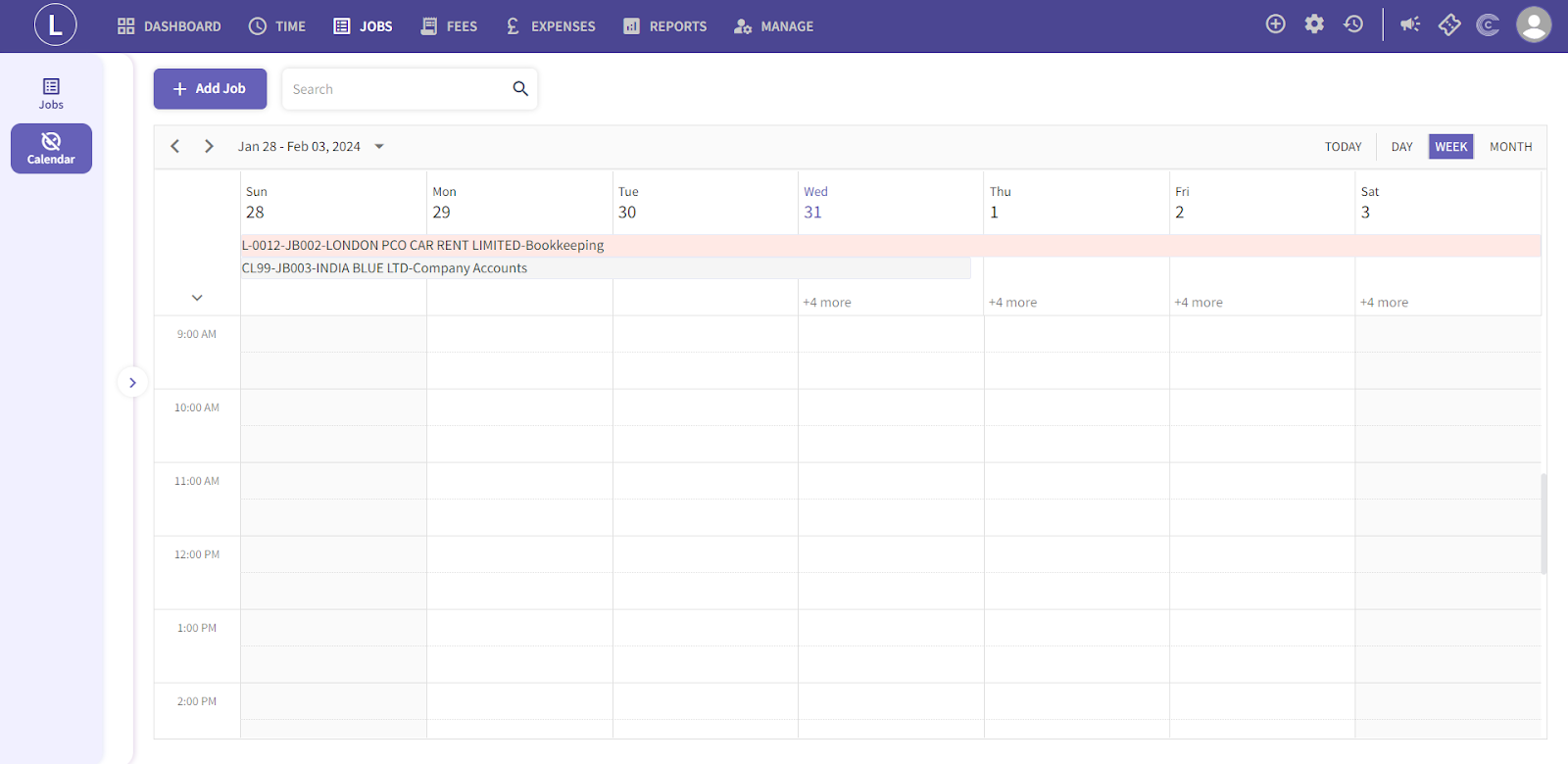Jump to Today in the calendar
Screen dimensions: 1568x764
tap(1343, 147)
